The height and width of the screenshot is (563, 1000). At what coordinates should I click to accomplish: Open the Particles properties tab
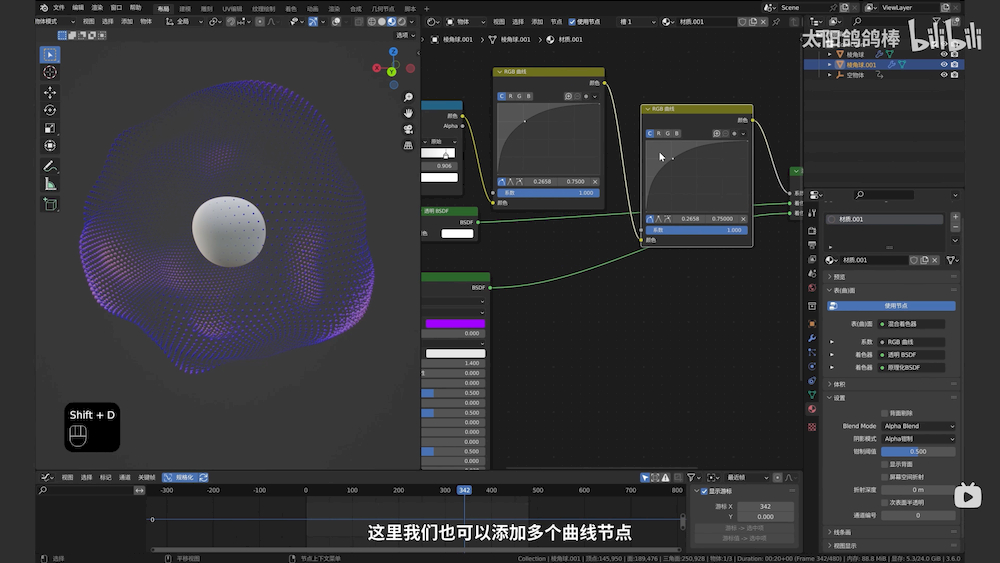coord(812,352)
